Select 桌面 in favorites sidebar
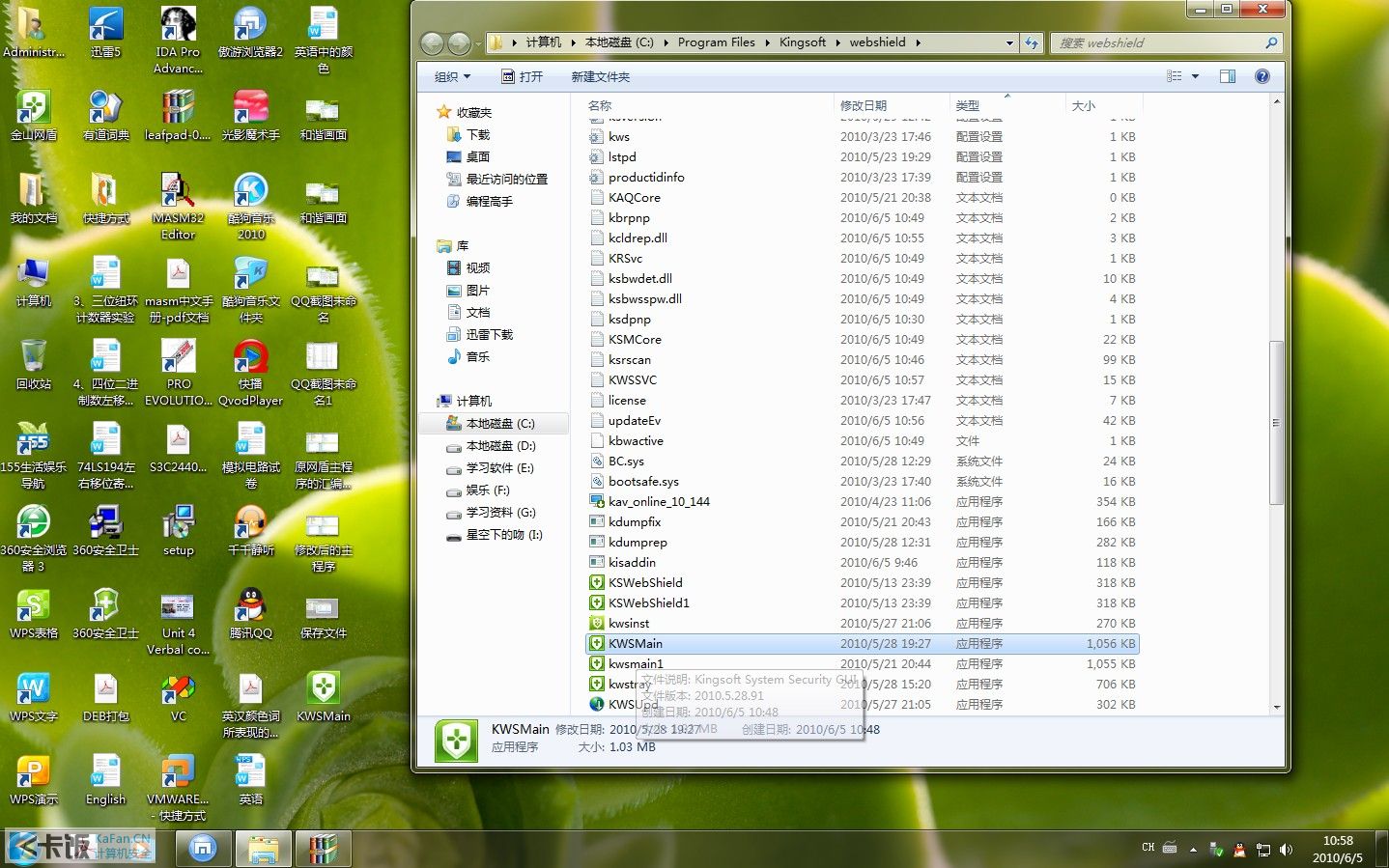1389x868 pixels. point(468,156)
